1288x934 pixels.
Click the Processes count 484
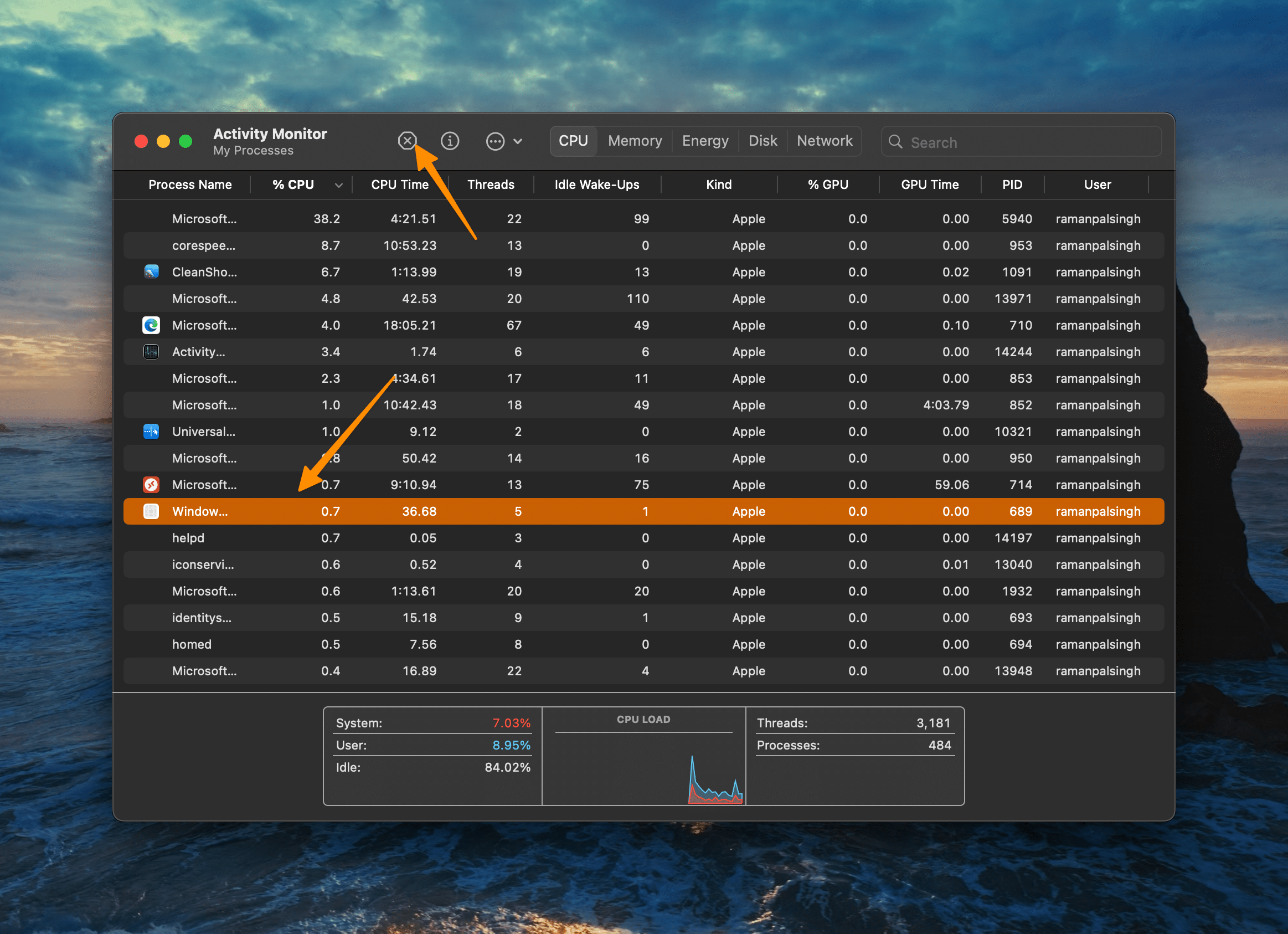(939, 745)
